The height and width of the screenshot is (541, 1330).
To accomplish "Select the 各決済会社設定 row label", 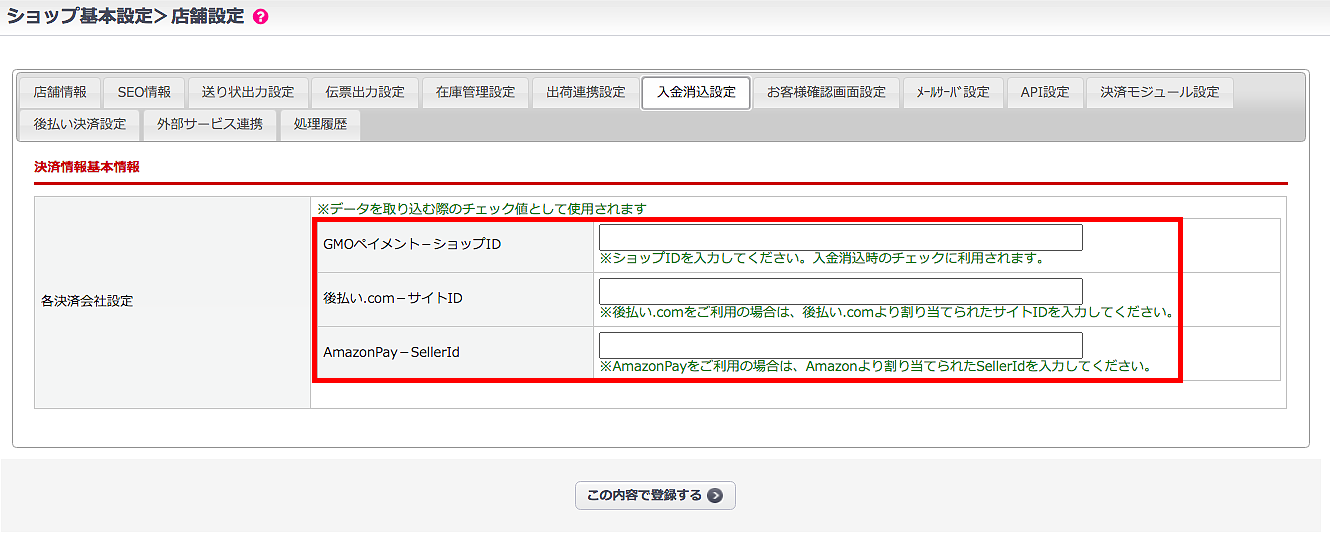I will click(87, 301).
